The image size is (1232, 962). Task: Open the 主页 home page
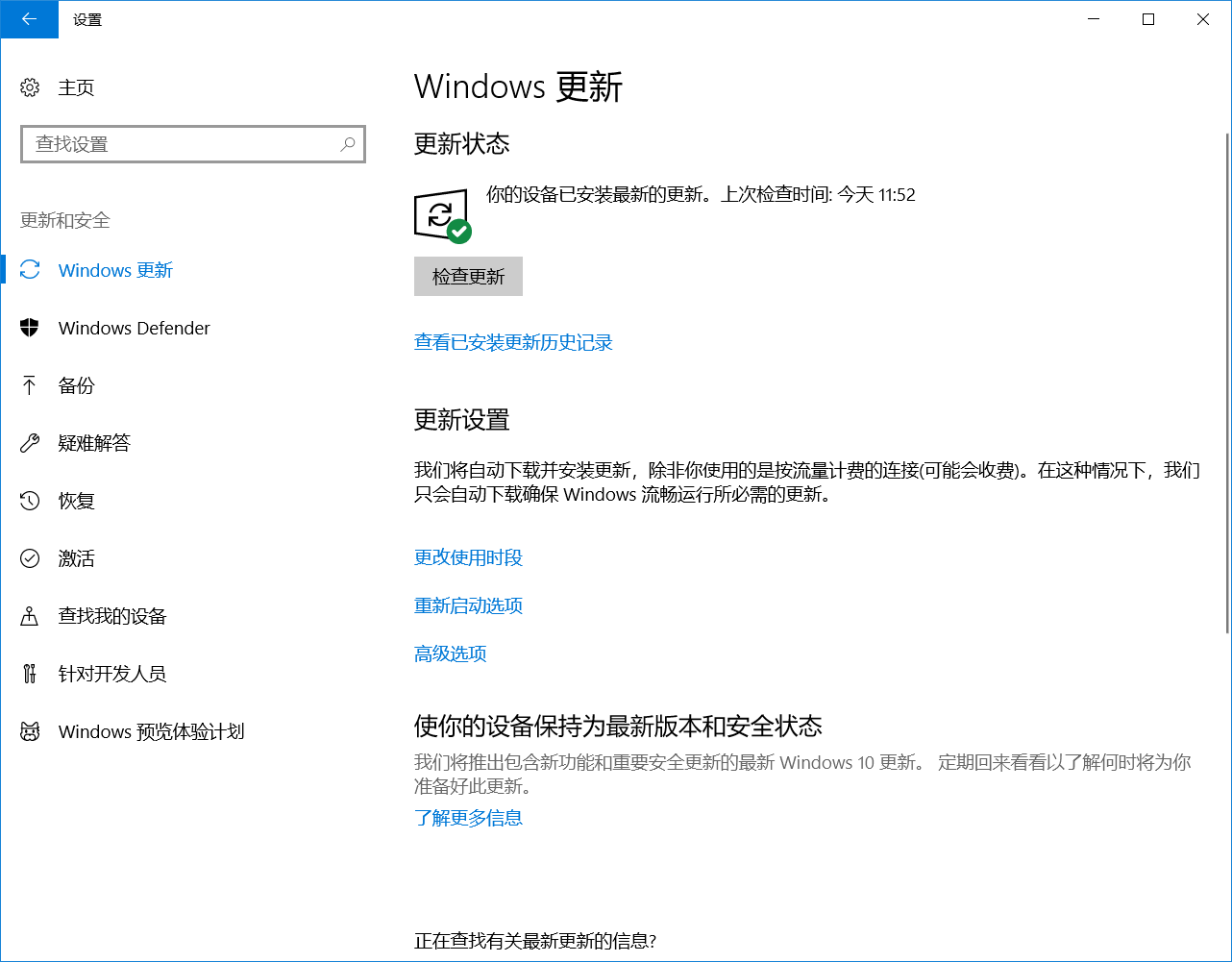(192, 87)
